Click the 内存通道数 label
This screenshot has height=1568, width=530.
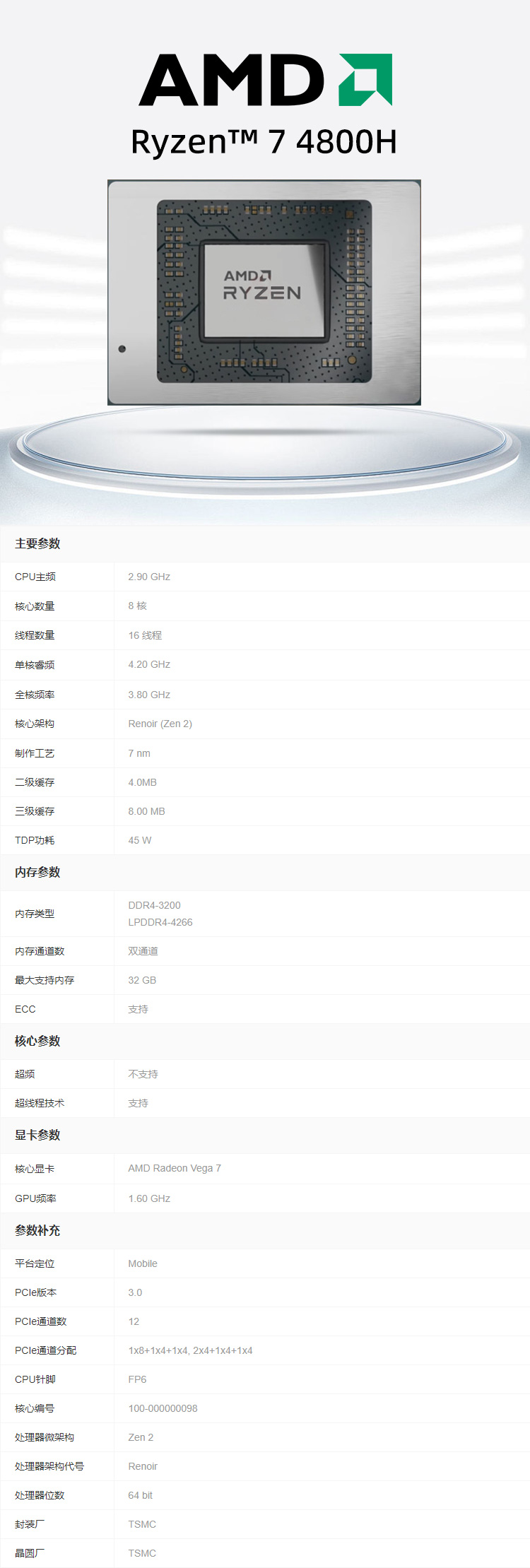(x=40, y=951)
